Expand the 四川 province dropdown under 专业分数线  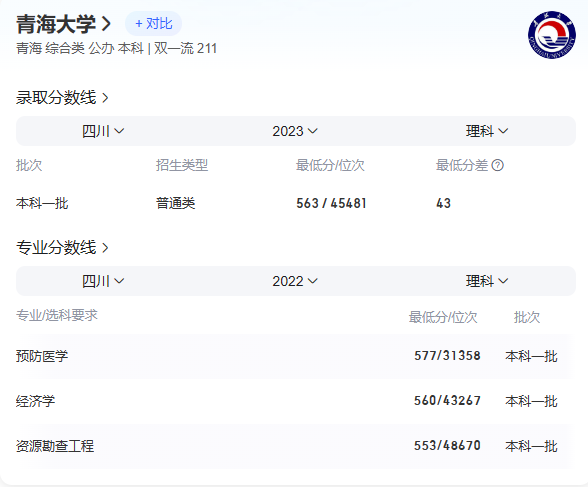coord(103,281)
